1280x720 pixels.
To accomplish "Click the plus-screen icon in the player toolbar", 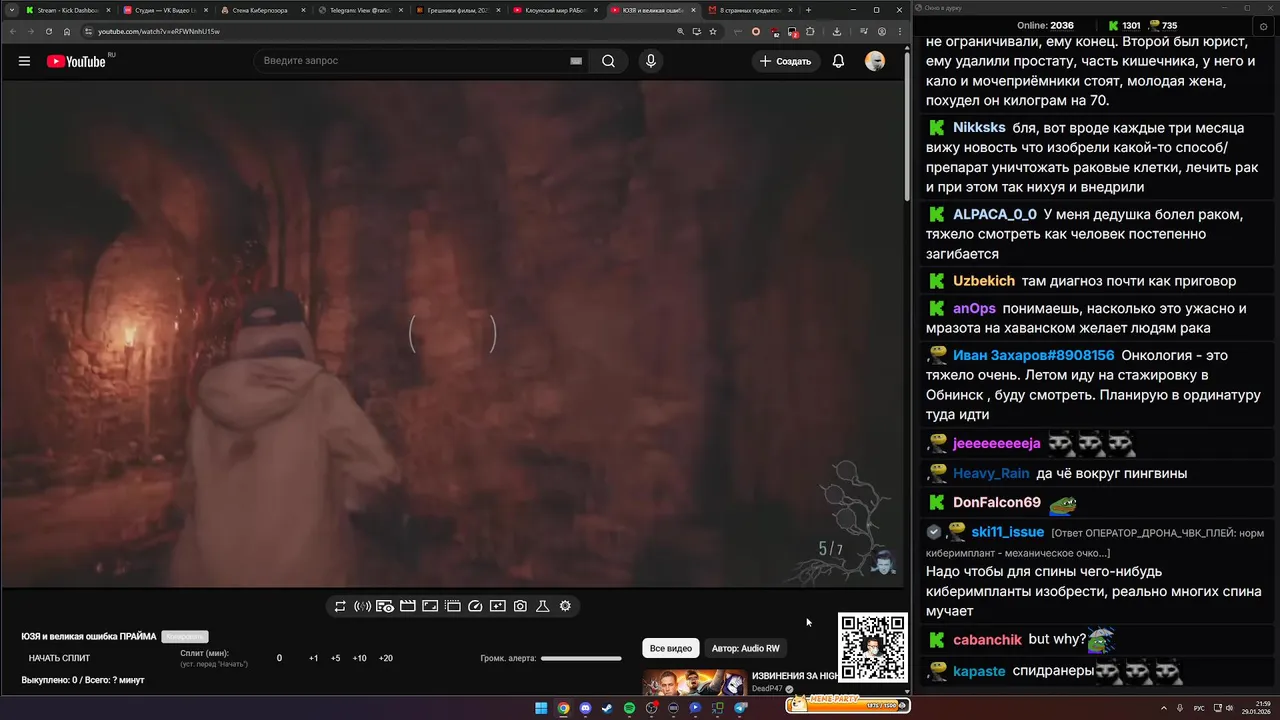I will pos(497,606).
